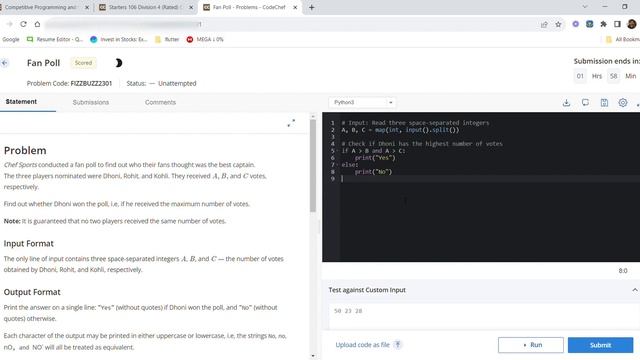
Task: Reload the current page
Action: click(x=23, y=24)
